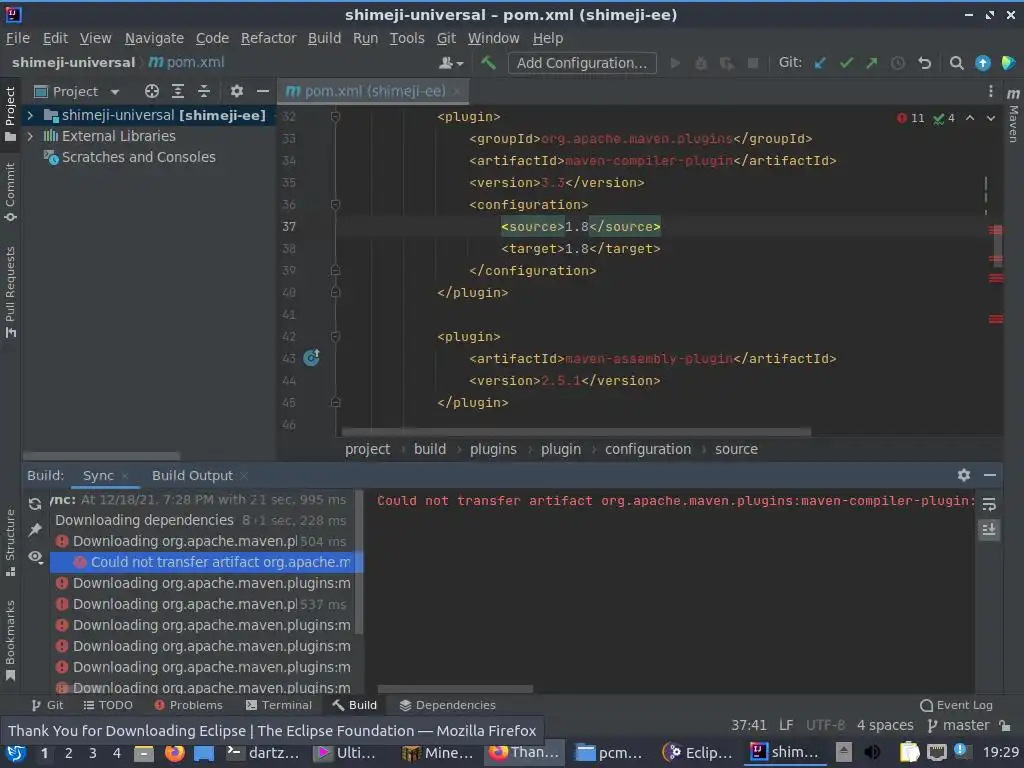Screen dimensions: 1024x768
Task: Open the Maven side panel
Action: 1013,116
